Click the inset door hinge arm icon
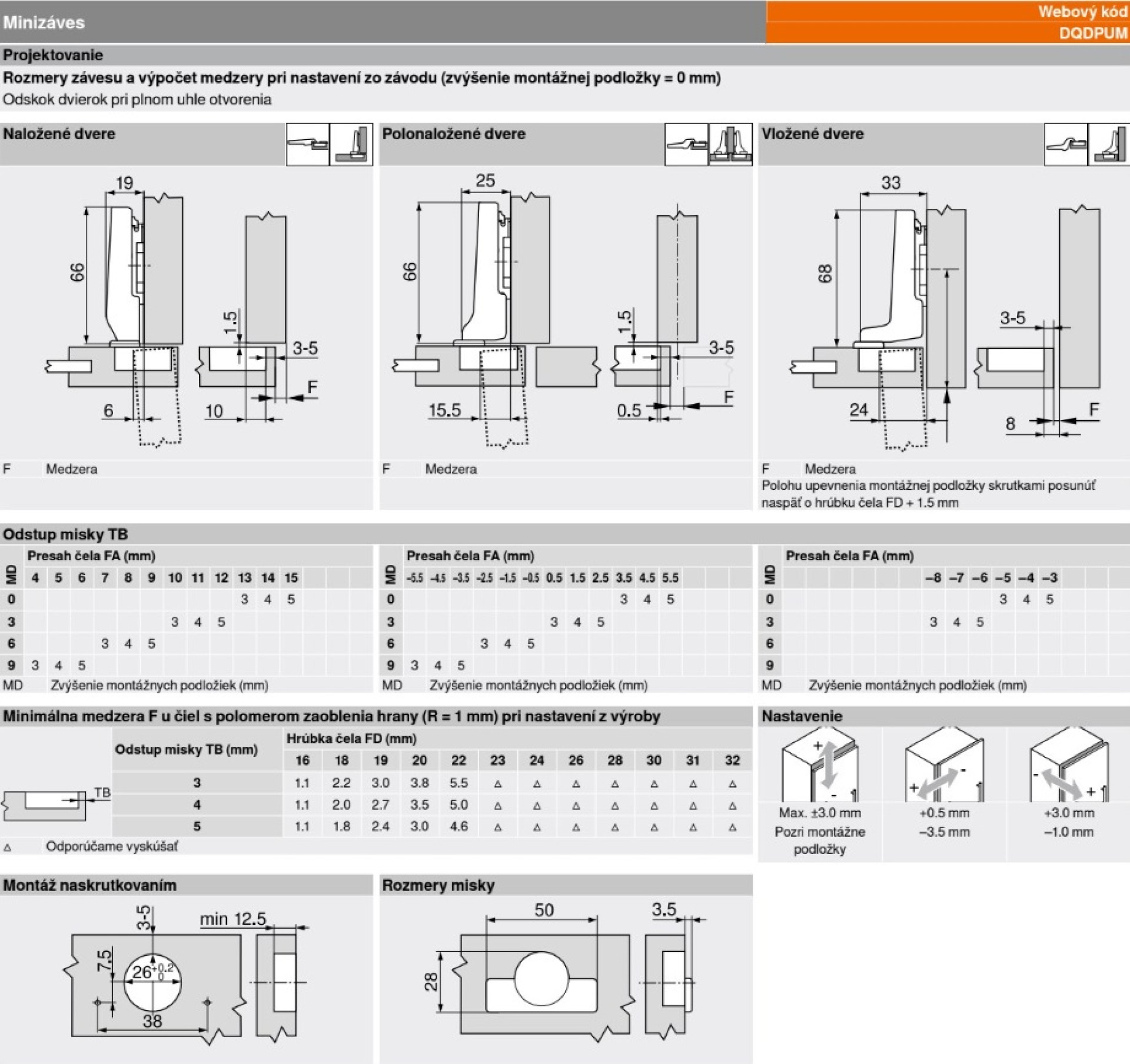 (x=1066, y=144)
